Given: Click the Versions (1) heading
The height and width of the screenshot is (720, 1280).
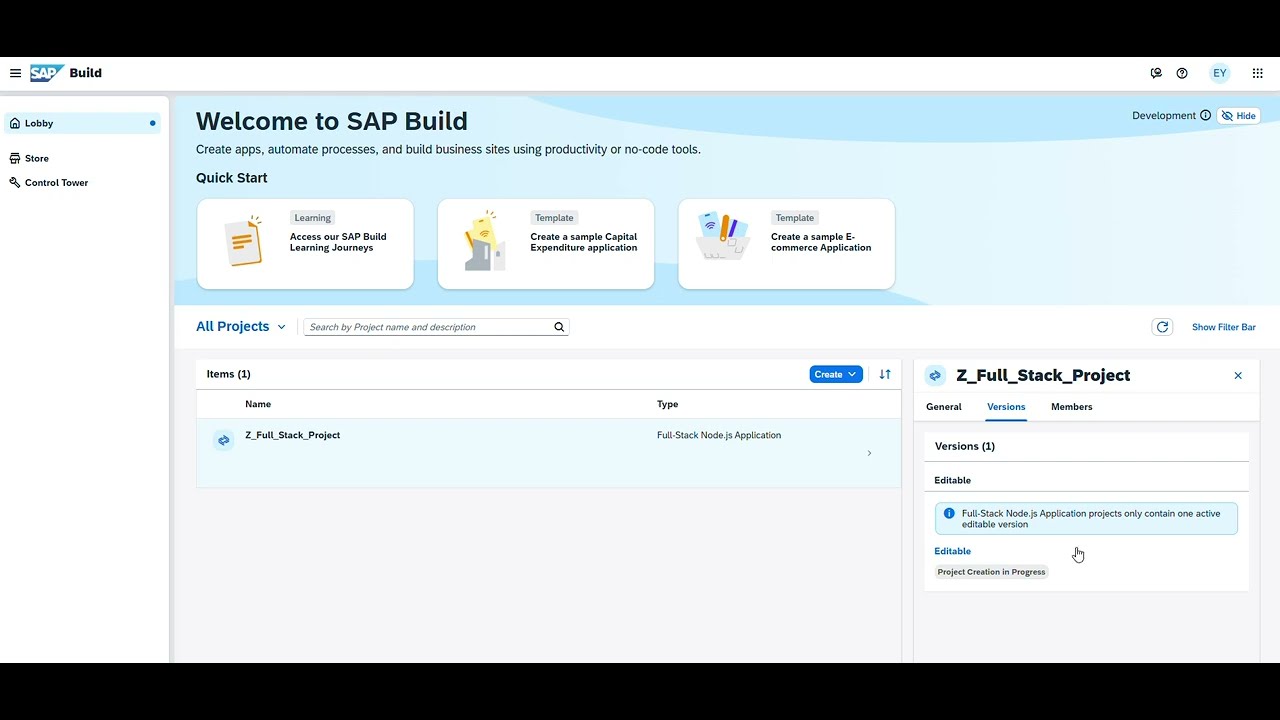Looking at the screenshot, I should 965,446.
